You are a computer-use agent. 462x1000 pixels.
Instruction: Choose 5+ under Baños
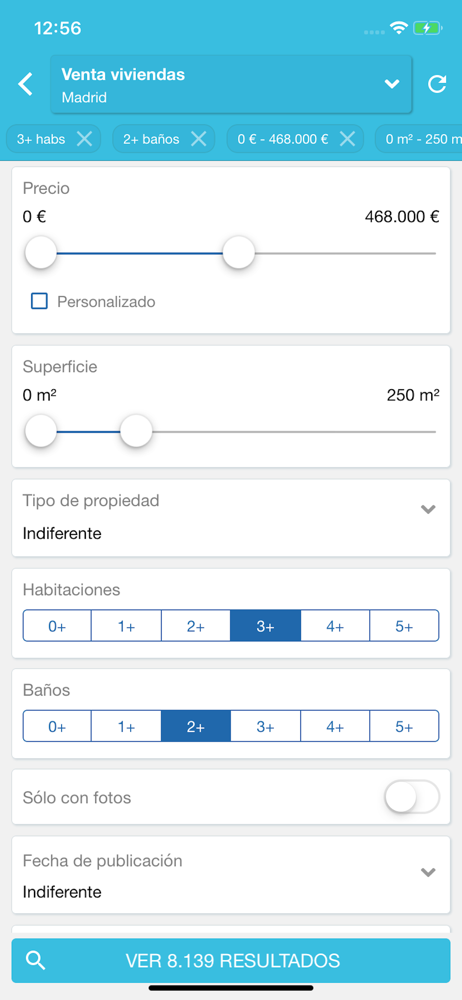click(404, 726)
